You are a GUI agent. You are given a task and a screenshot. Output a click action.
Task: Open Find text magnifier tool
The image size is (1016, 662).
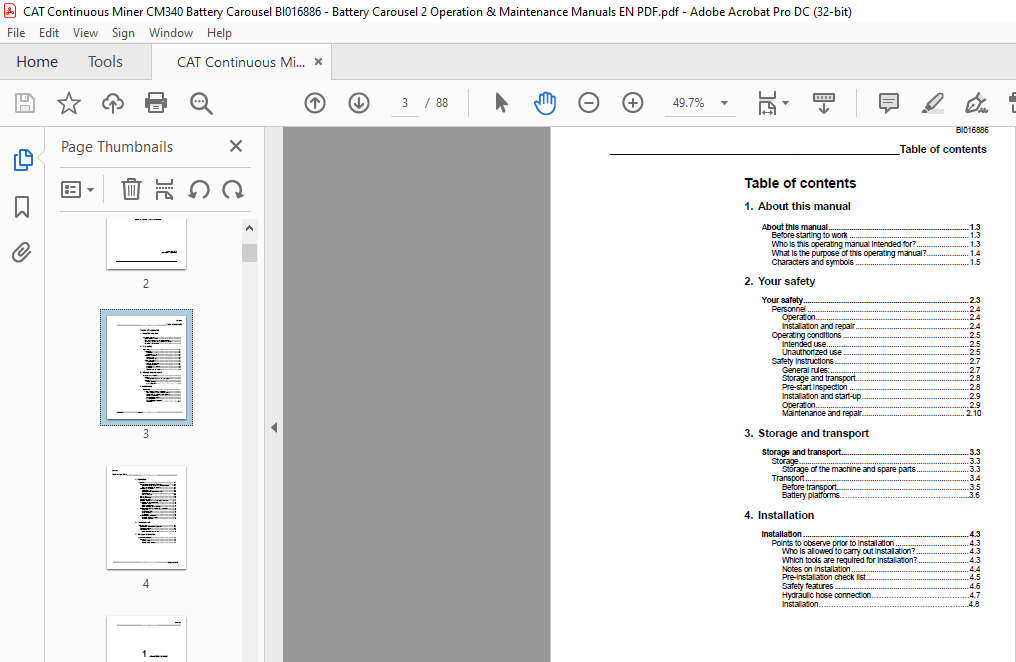click(201, 103)
